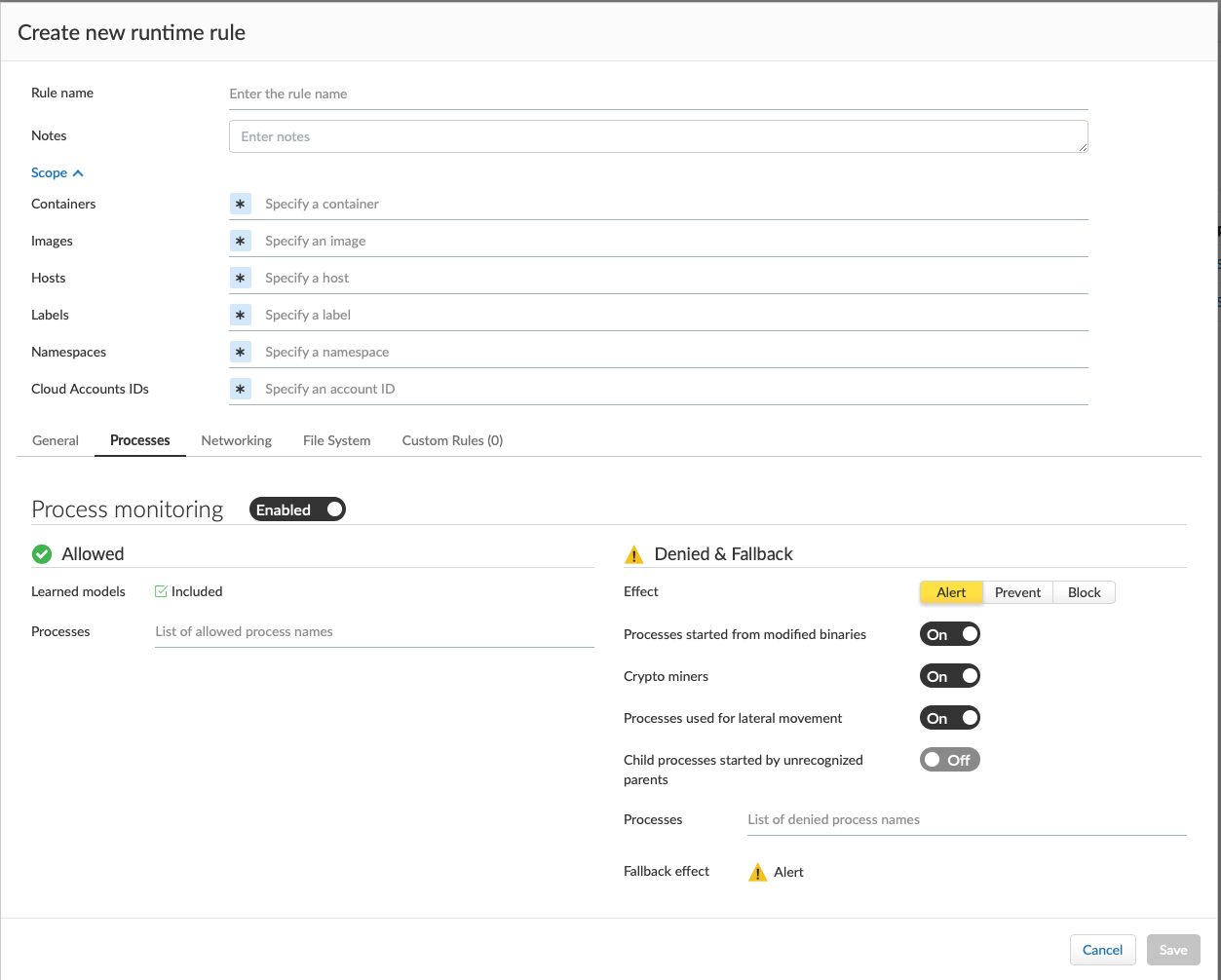
Task: Collapse the Scope section
Action: click(49, 172)
